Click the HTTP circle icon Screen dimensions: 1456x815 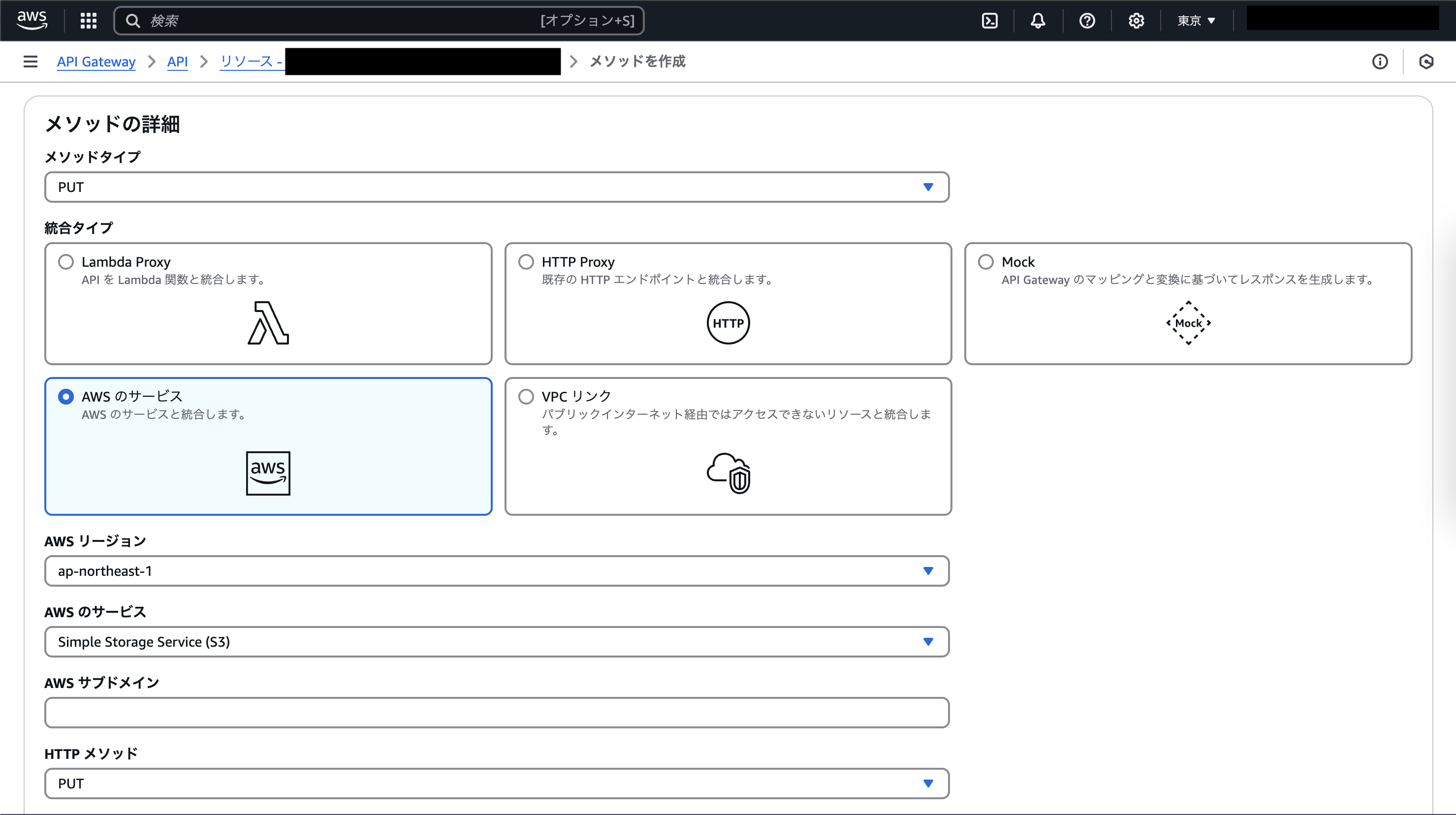[x=728, y=323]
